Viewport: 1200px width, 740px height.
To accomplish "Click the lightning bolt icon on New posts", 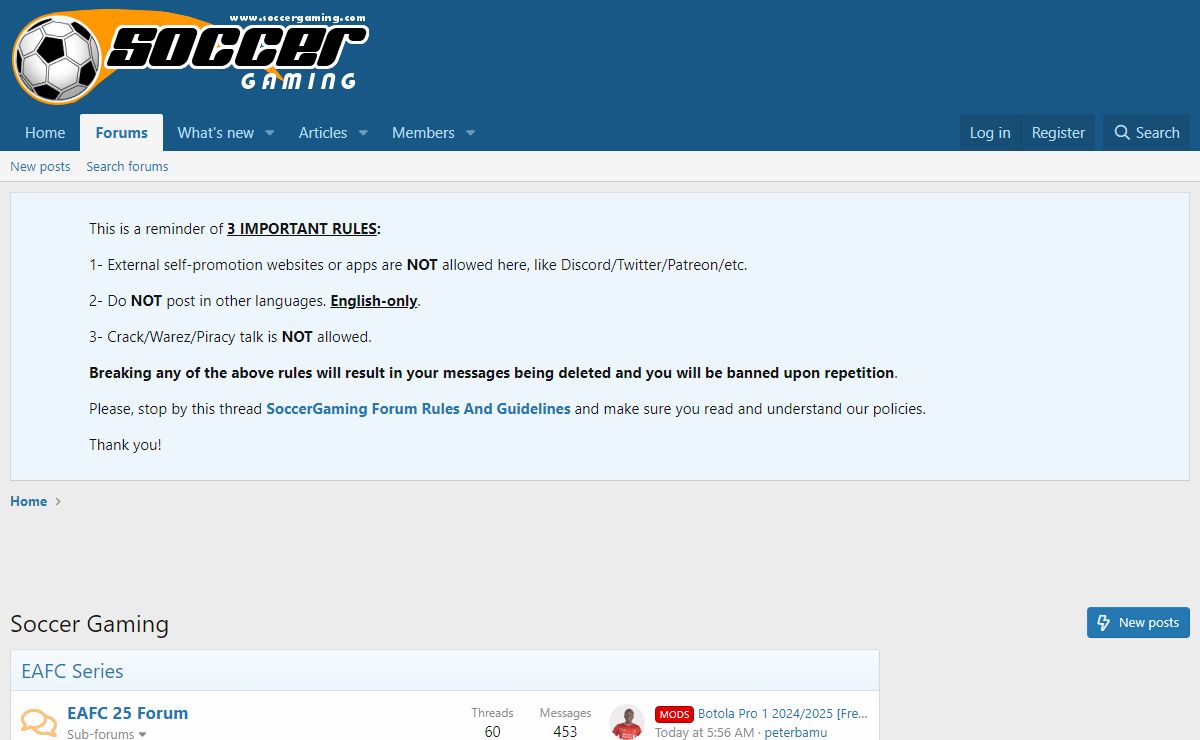I will point(1104,622).
